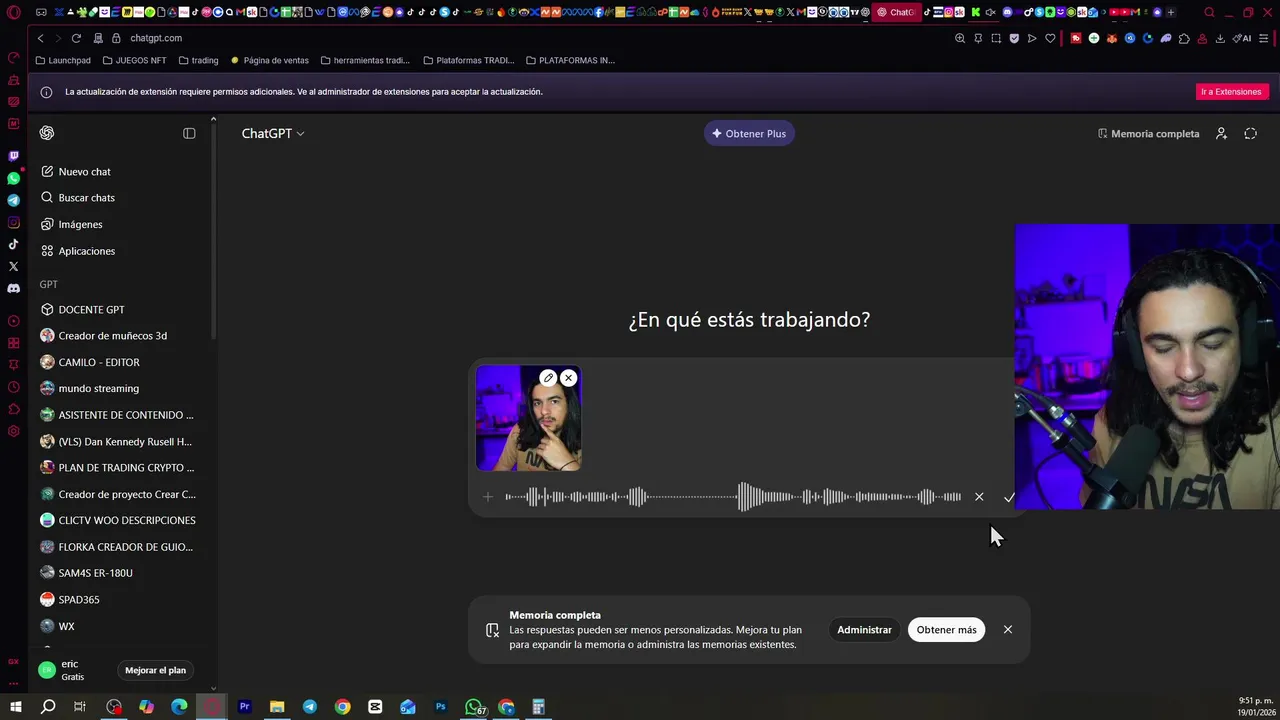Open the PLATAFORMAS IN... bookmarks folder

pos(570,60)
